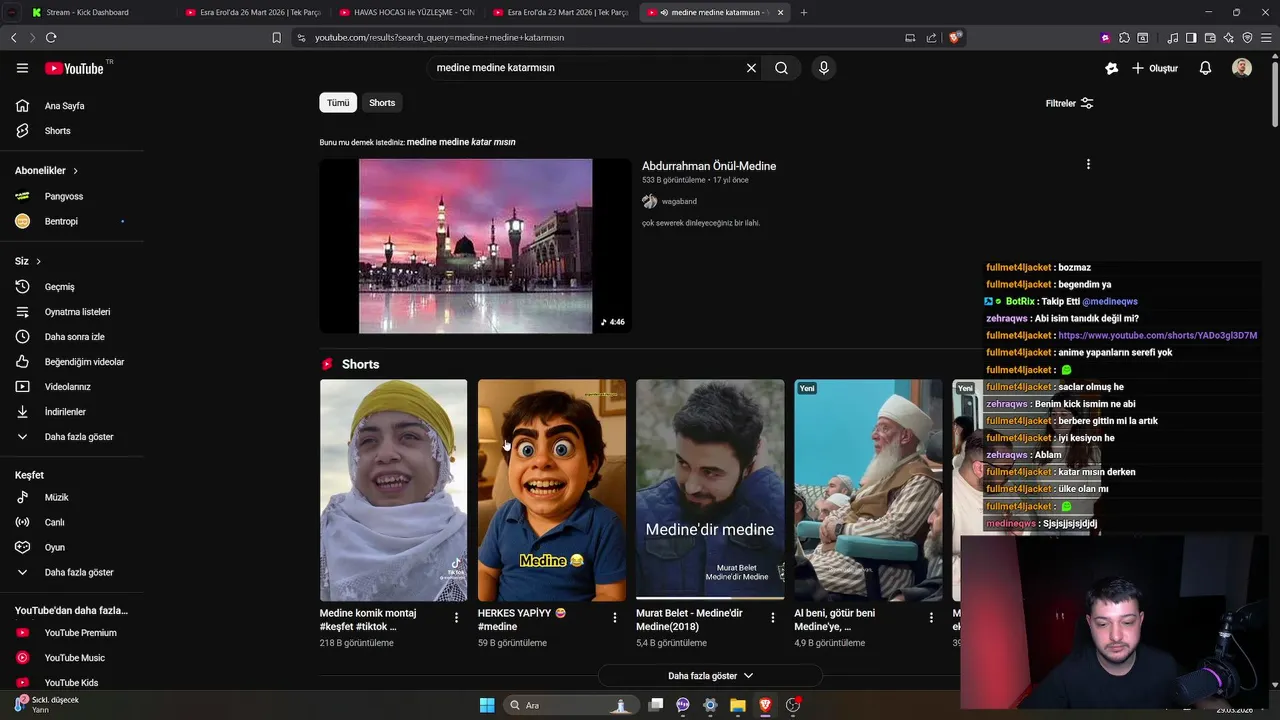
Task: Clear the search box with the X icon
Action: 751,68
